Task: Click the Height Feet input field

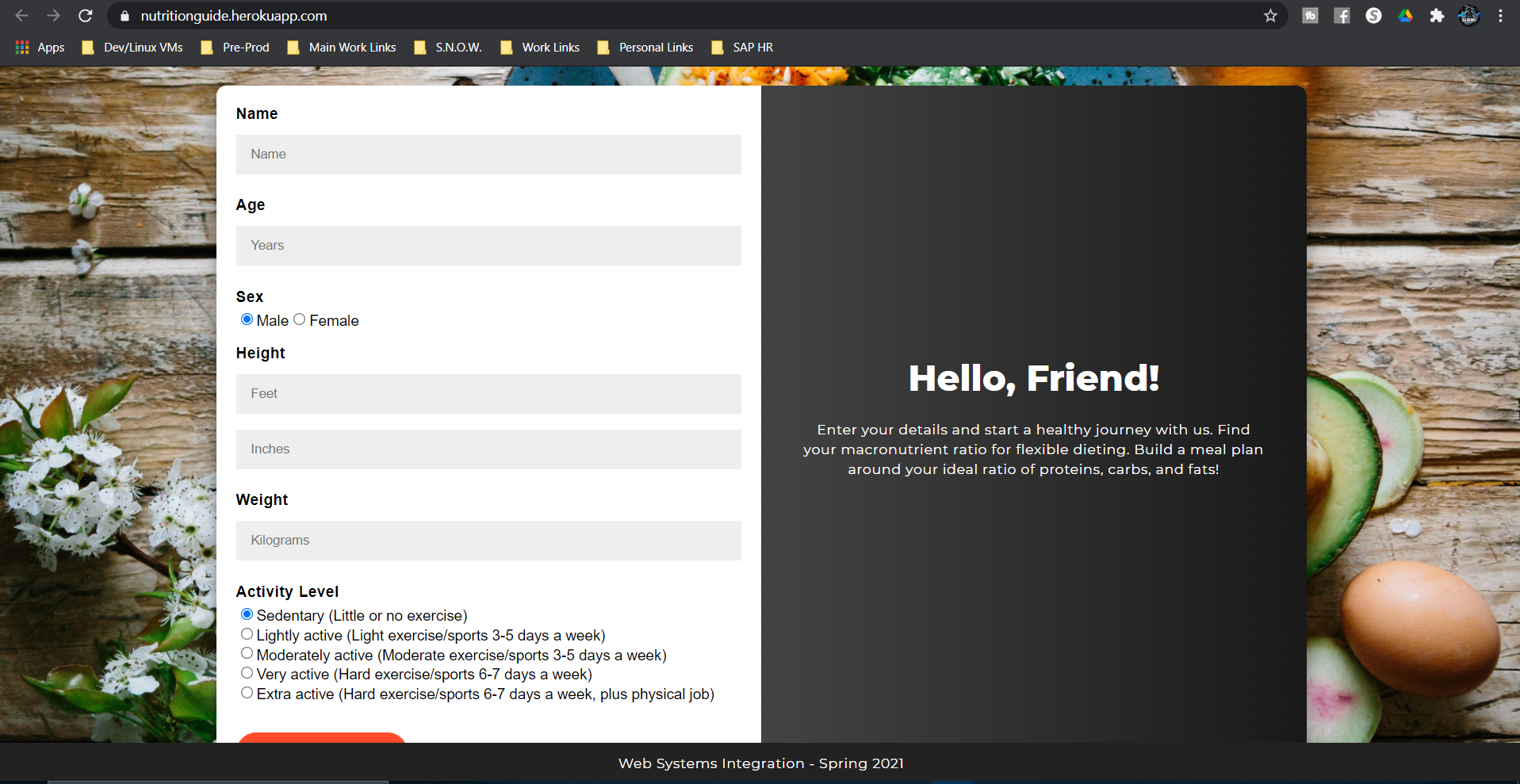Action: coord(488,394)
